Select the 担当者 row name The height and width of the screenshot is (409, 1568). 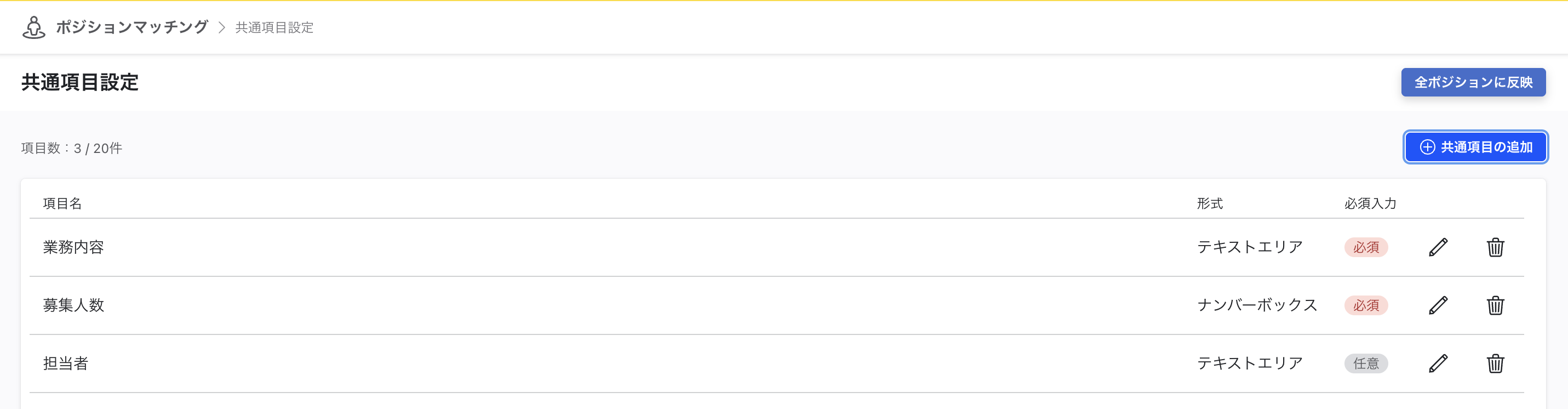(x=66, y=363)
